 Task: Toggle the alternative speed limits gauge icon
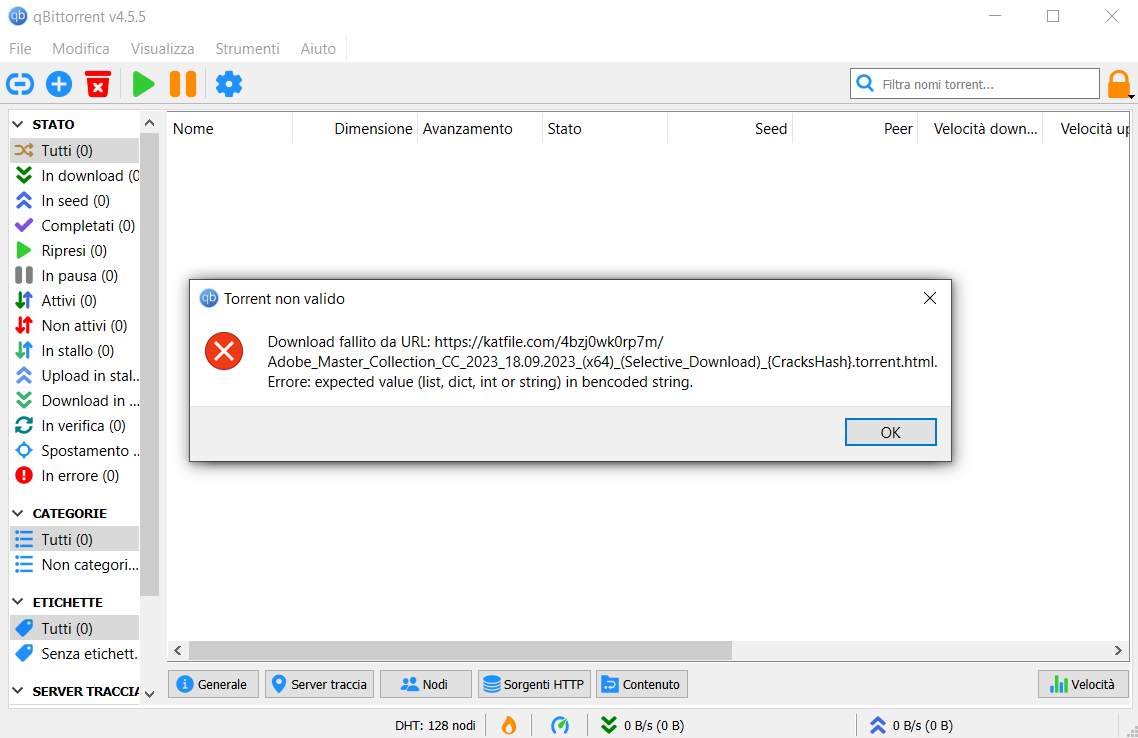[560, 725]
